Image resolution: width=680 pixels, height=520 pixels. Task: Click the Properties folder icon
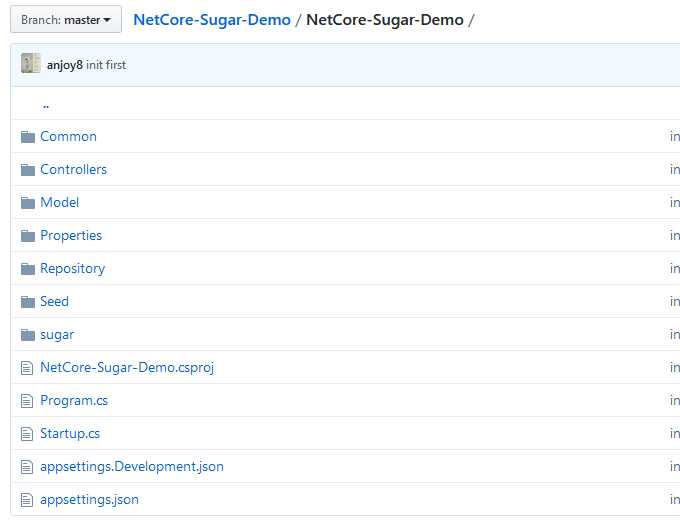(x=28, y=235)
